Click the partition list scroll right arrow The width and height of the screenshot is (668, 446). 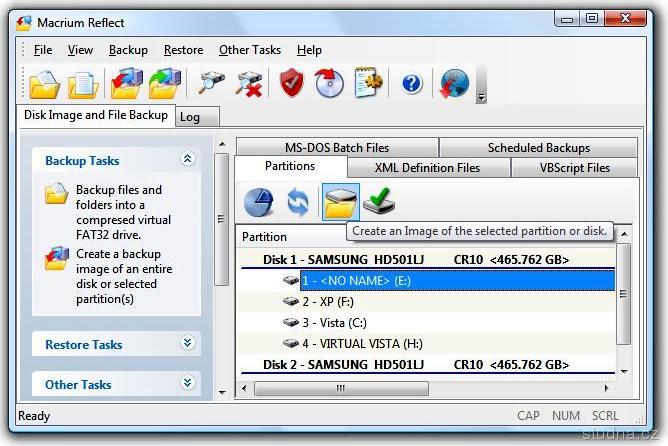[x=606, y=388]
